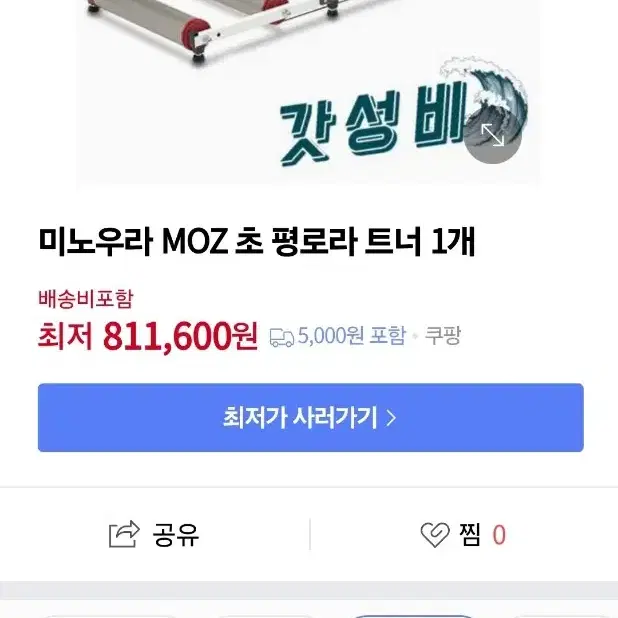Open product title 미노우라 MOZ 초 평로라

pyautogui.click(x=257, y=241)
